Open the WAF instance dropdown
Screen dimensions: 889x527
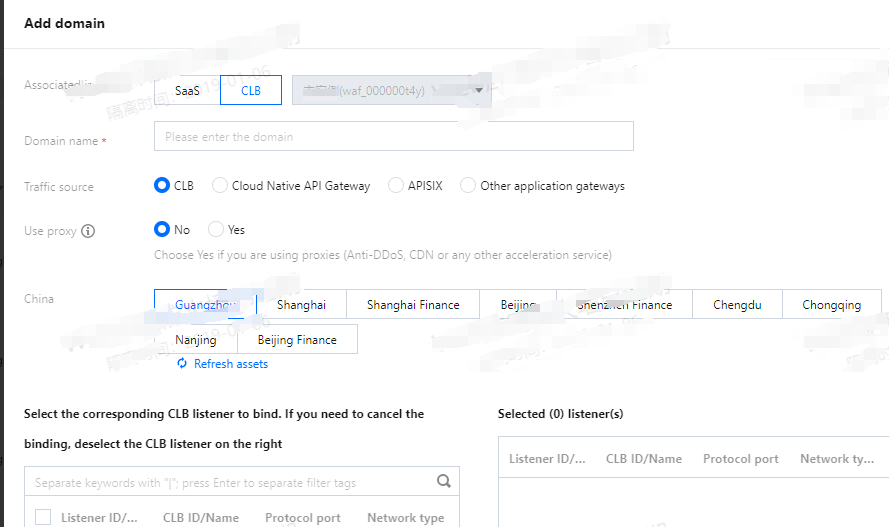pos(391,91)
